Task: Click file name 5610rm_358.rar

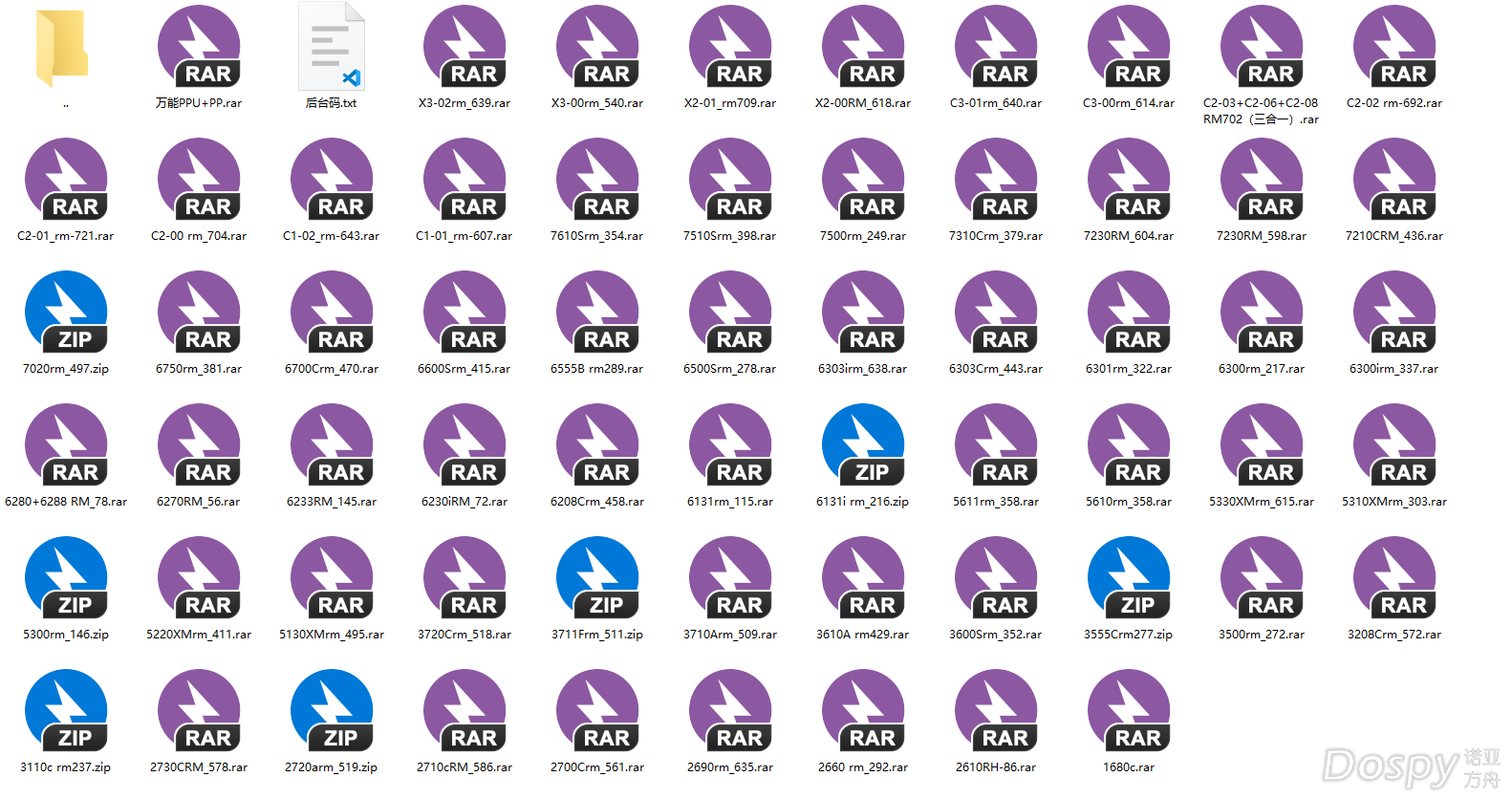Action: pos(1129,502)
